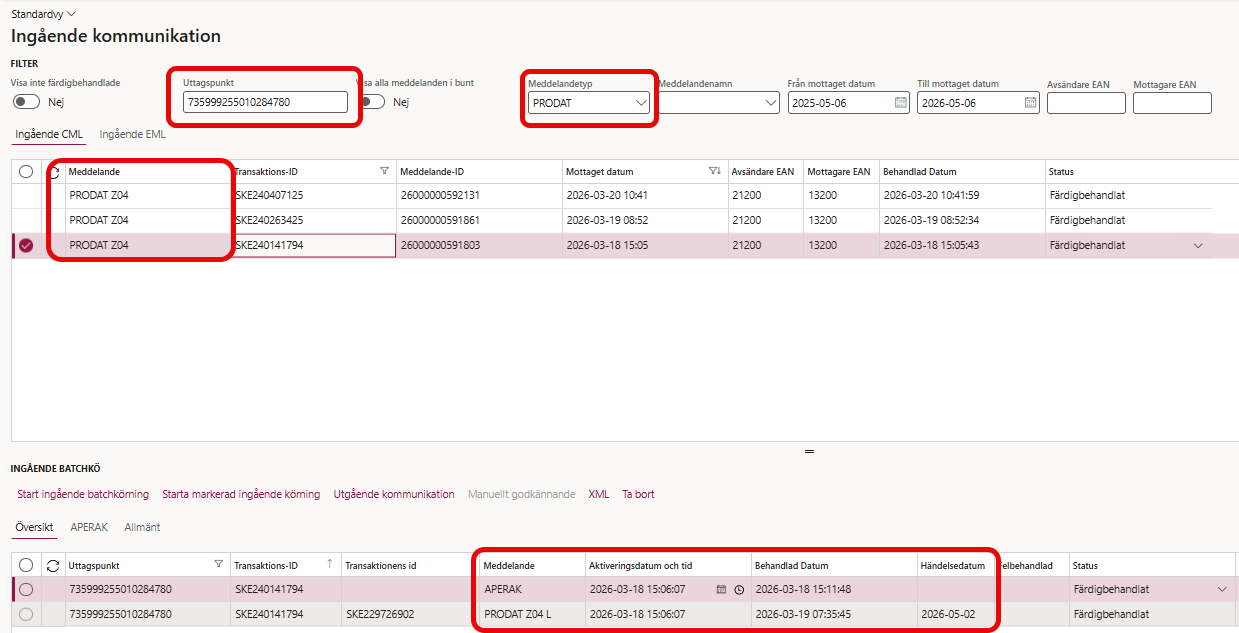Viewport: 1239px width, 633px height.
Task: Toggle Visa alla meddelanden i bunt switch
Action: (x=373, y=102)
